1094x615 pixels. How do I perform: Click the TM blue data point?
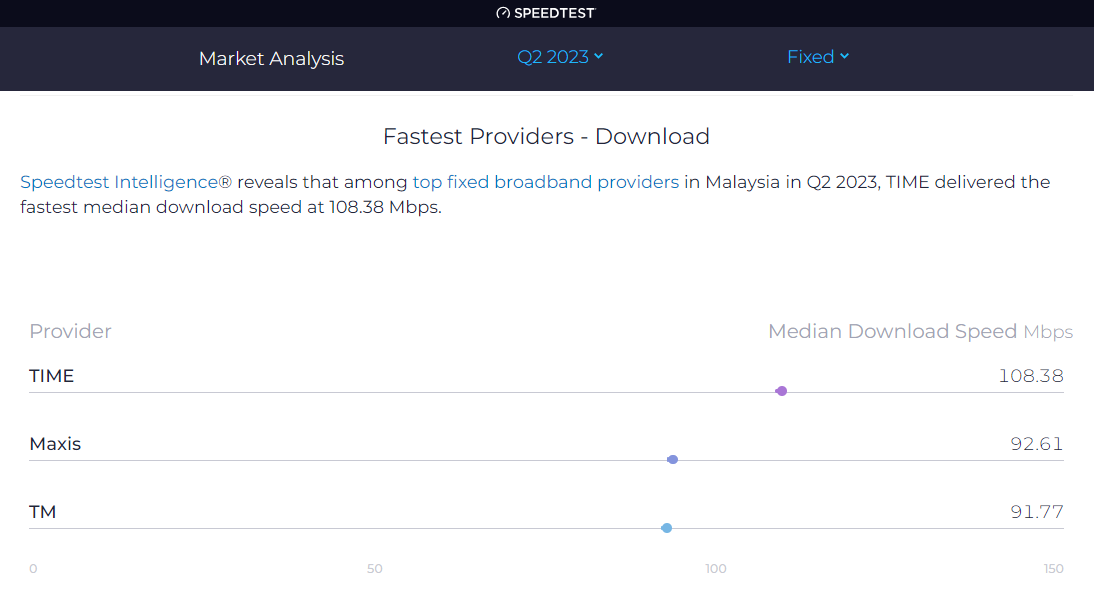[x=667, y=528]
